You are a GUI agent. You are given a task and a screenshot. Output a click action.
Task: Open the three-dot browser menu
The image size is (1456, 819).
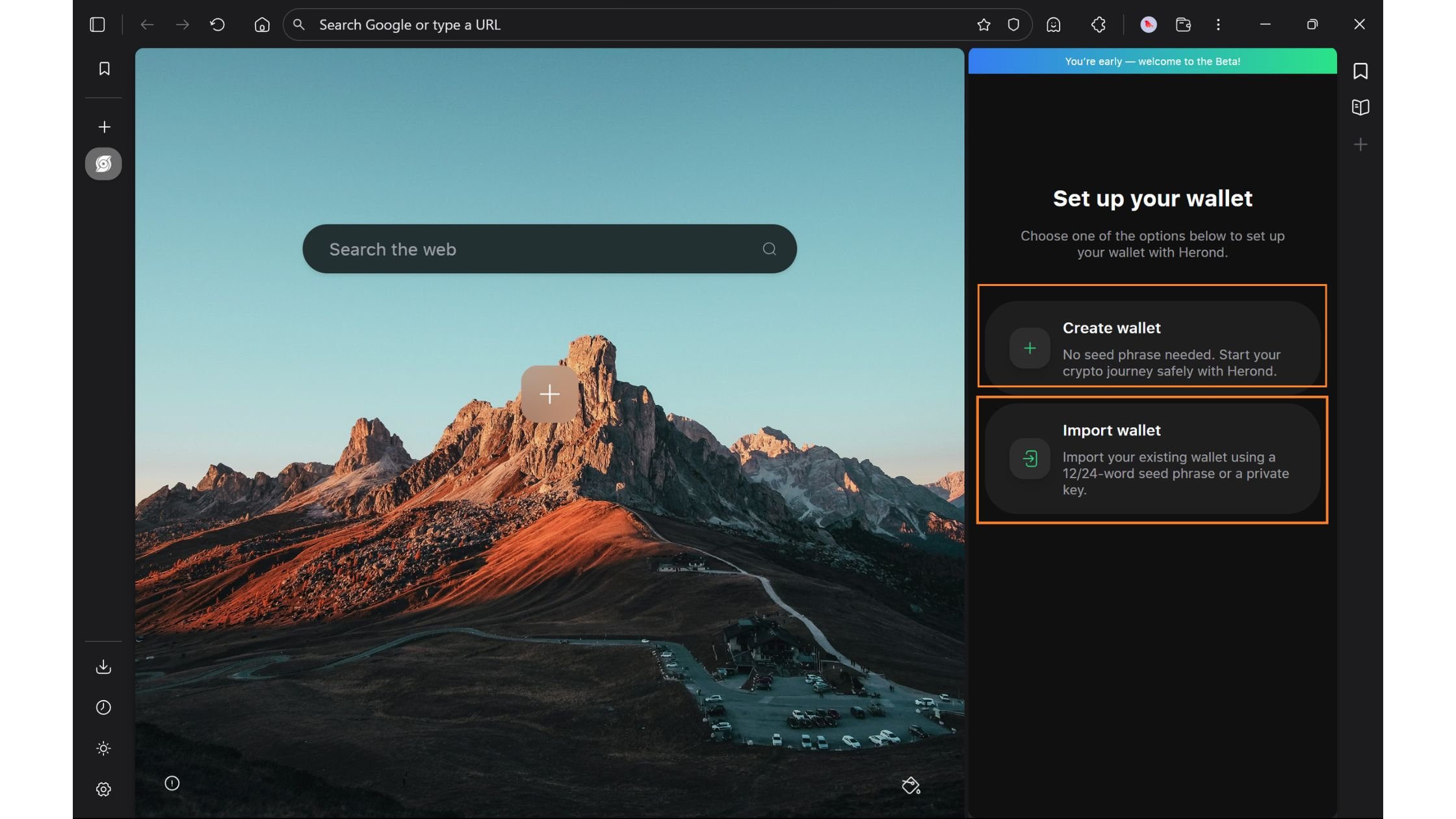click(x=1219, y=24)
